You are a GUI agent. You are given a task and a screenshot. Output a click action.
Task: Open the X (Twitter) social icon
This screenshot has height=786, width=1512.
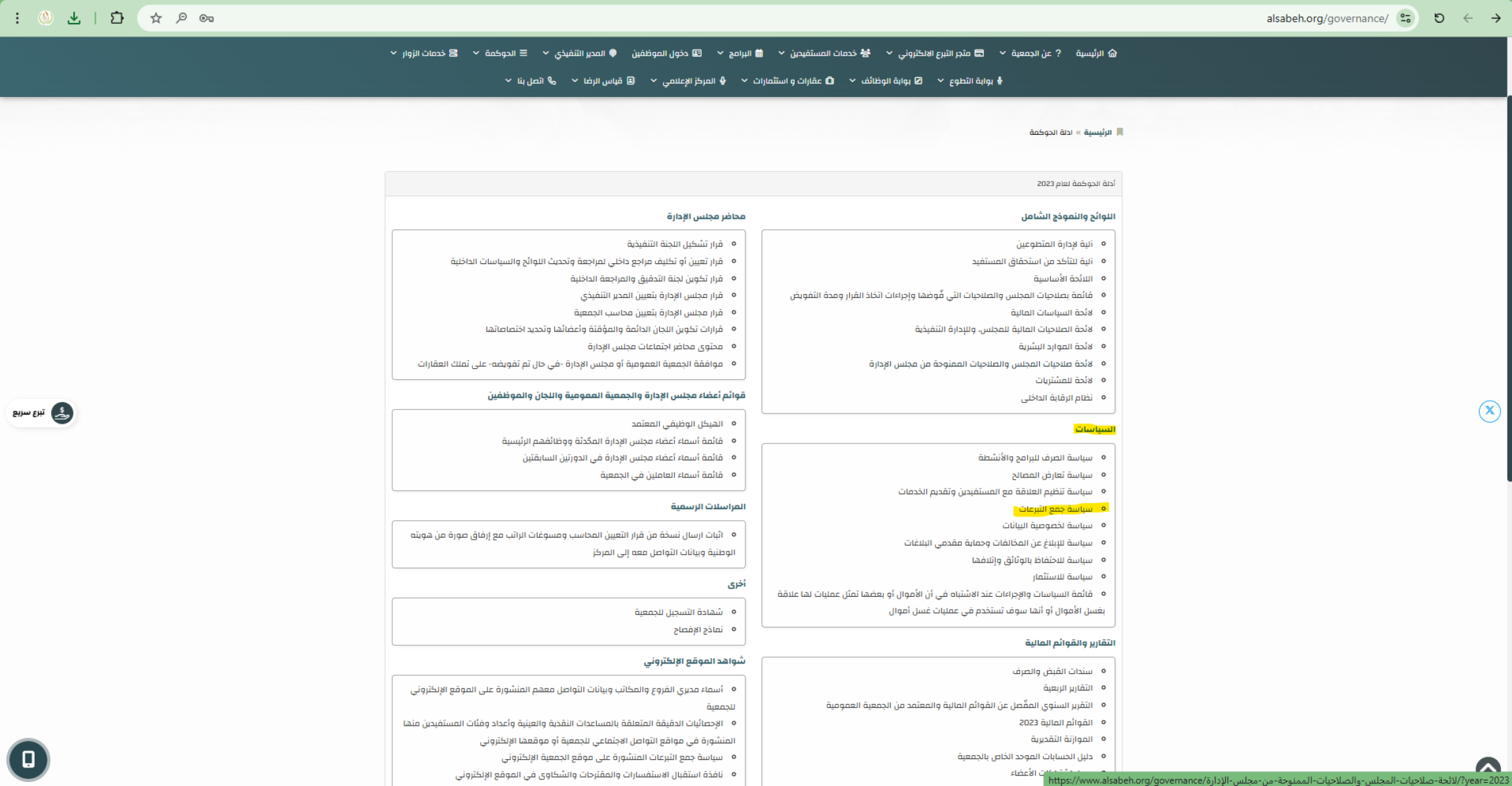[x=1489, y=411]
